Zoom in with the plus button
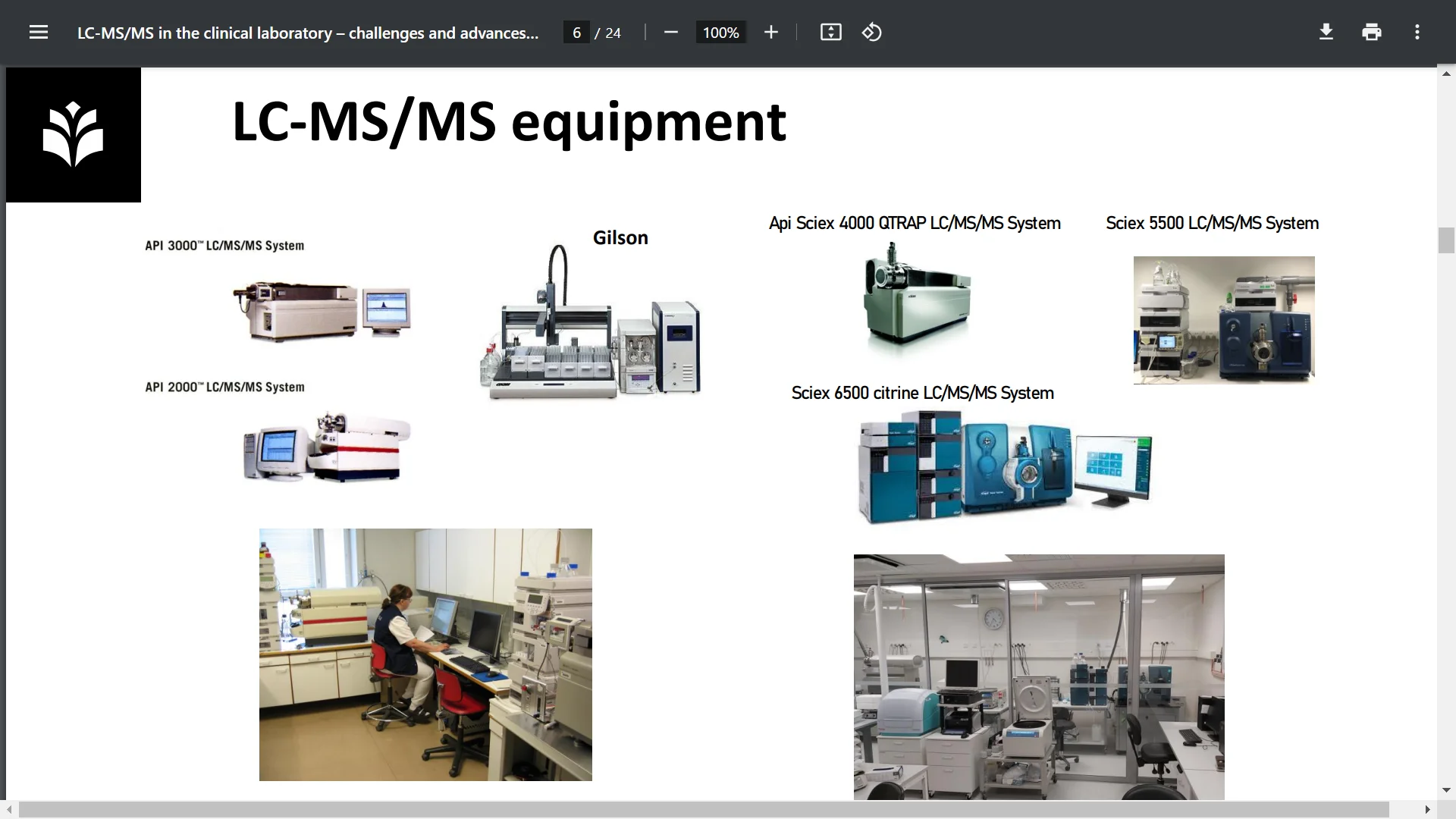This screenshot has width=1456, height=819. pyautogui.click(x=771, y=33)
